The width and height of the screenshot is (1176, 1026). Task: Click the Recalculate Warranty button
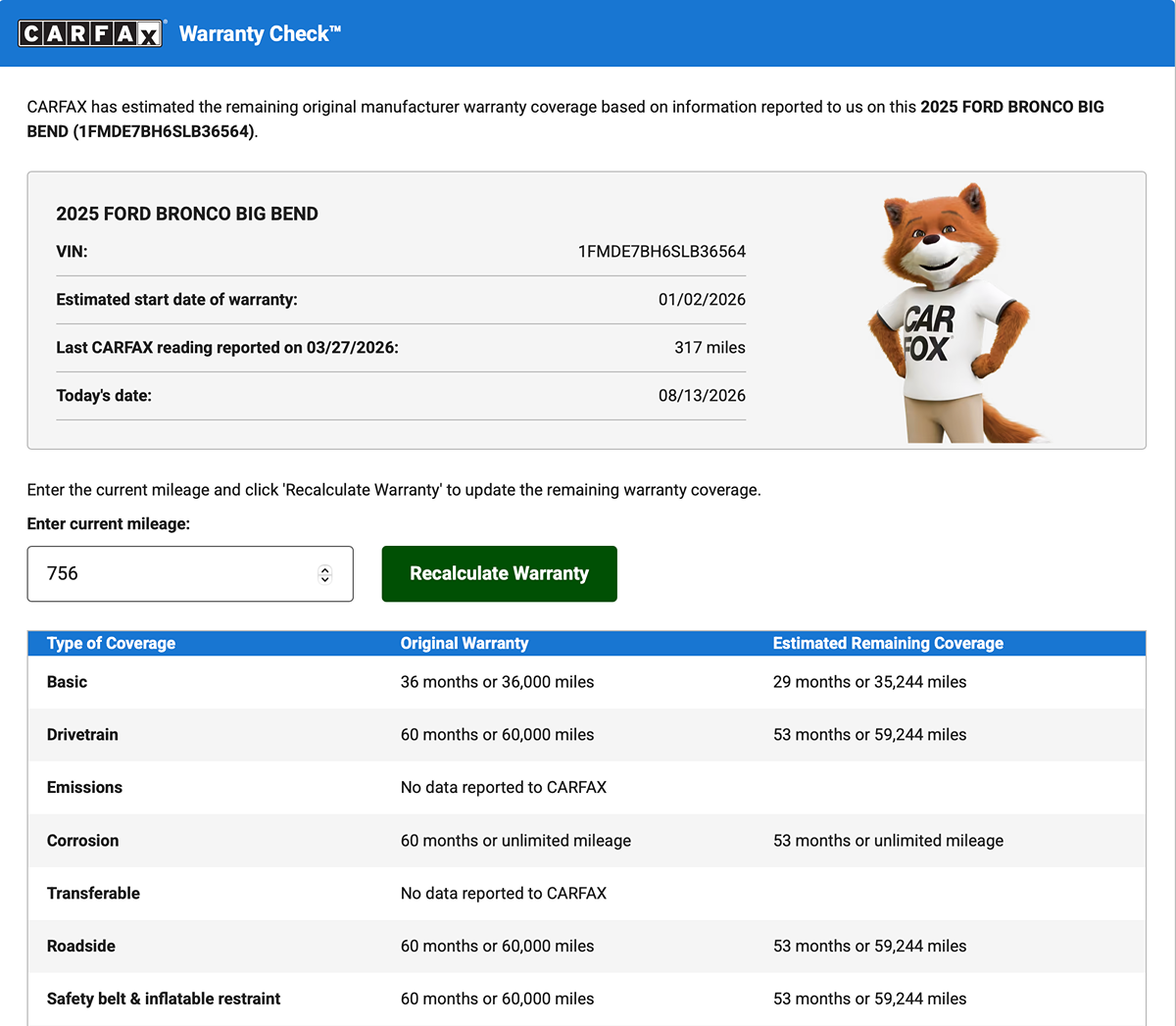499,573
